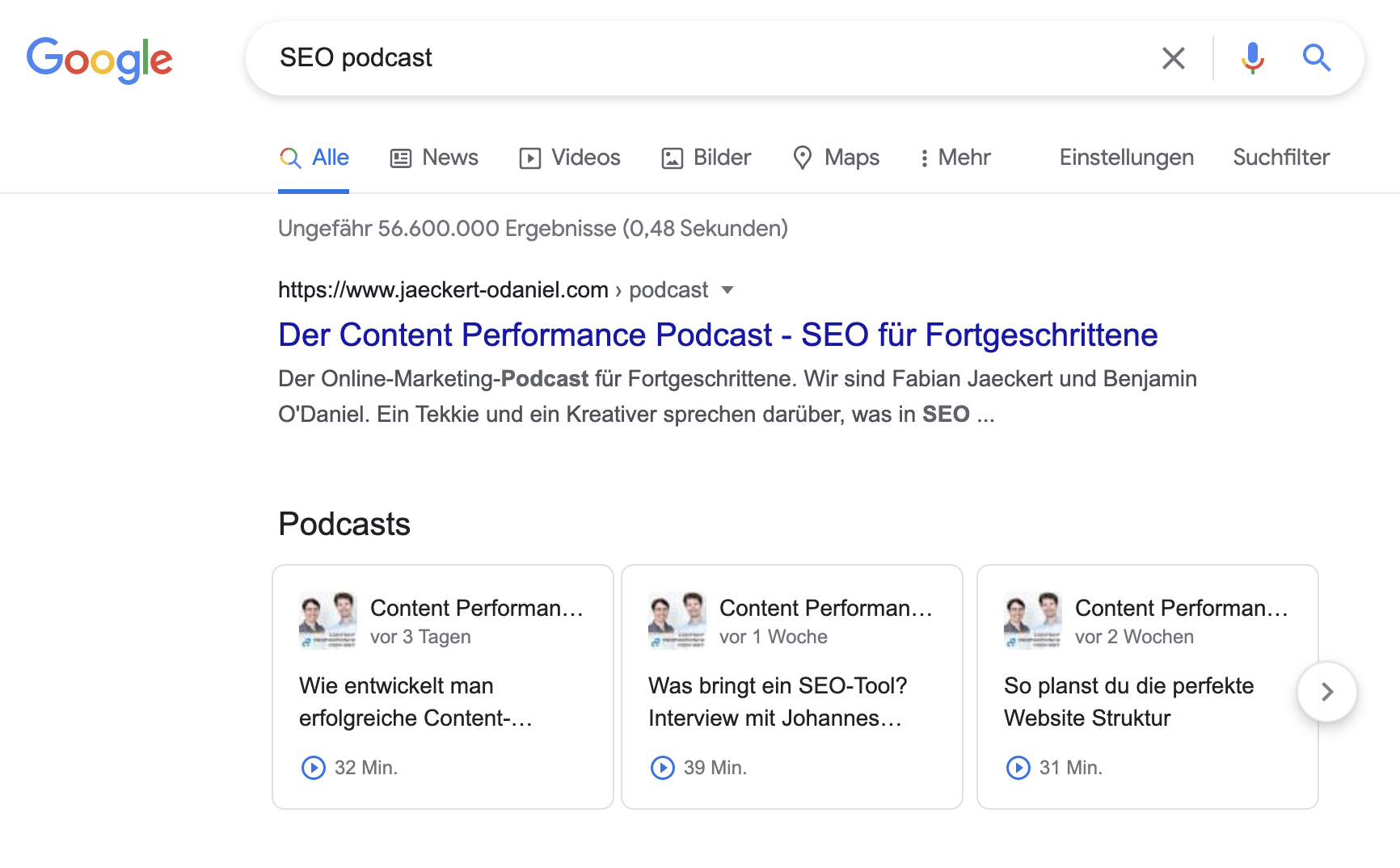Switch to the Bilder tab
This screenshot has width=1400, height=868.
tap(706, 158)
